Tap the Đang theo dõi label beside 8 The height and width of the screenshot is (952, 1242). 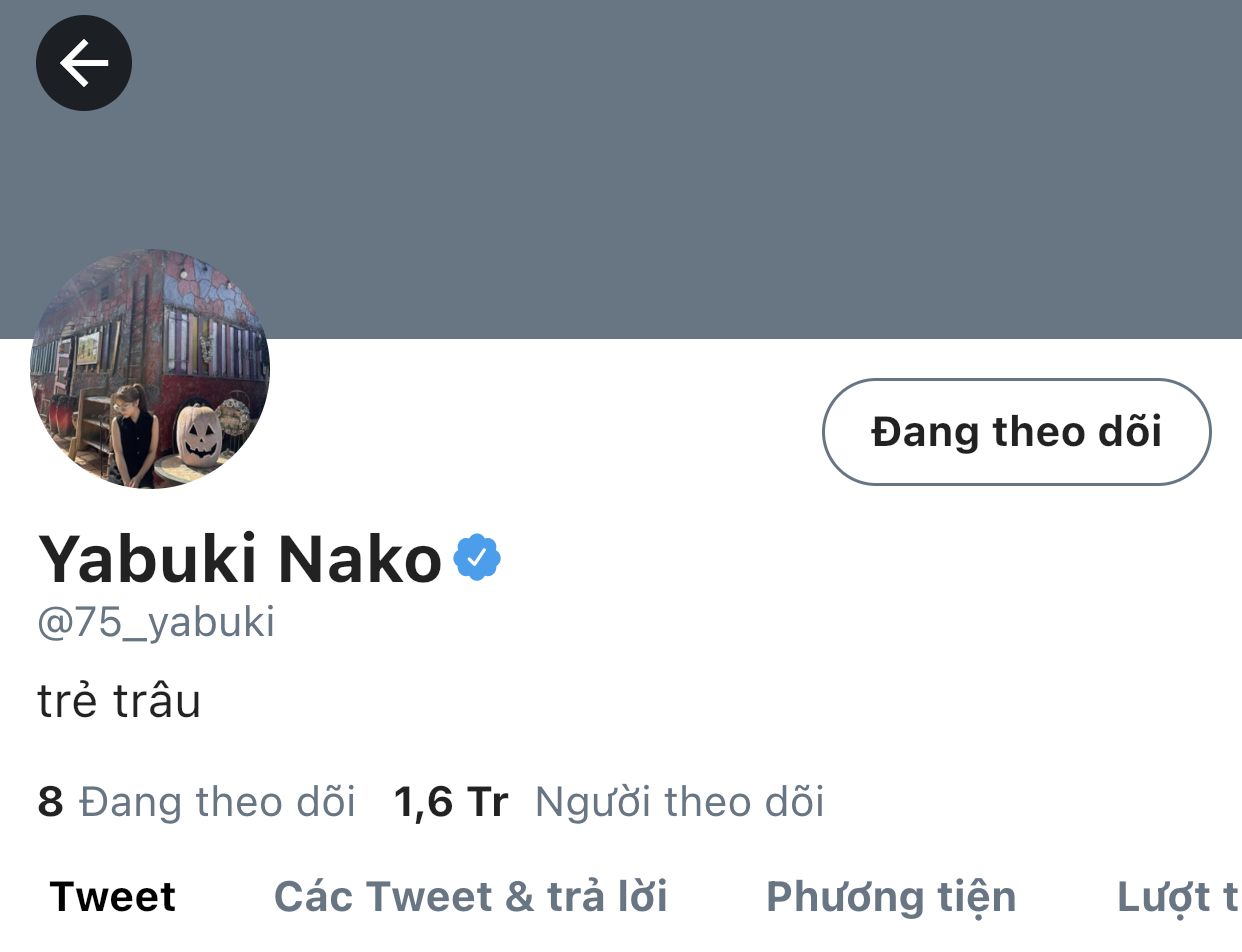[217, 802]
